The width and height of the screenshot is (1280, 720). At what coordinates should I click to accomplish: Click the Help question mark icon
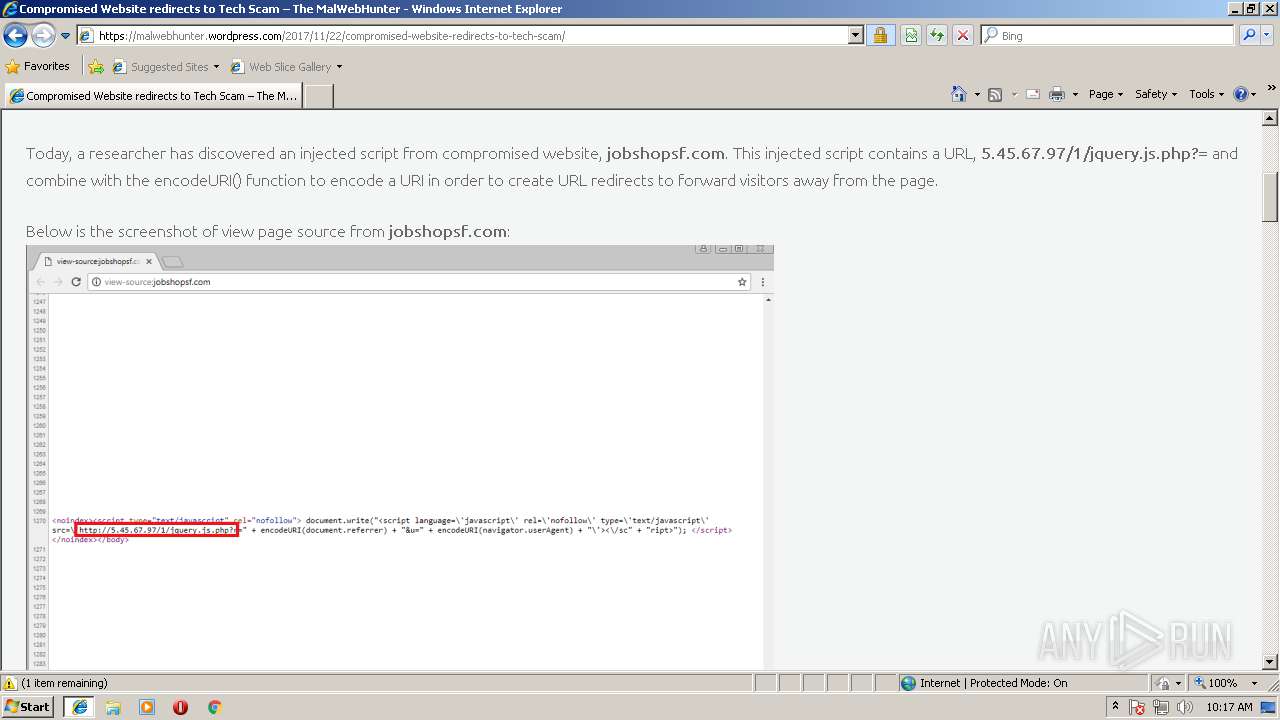pyautogui.click(x=1241, y=94)
